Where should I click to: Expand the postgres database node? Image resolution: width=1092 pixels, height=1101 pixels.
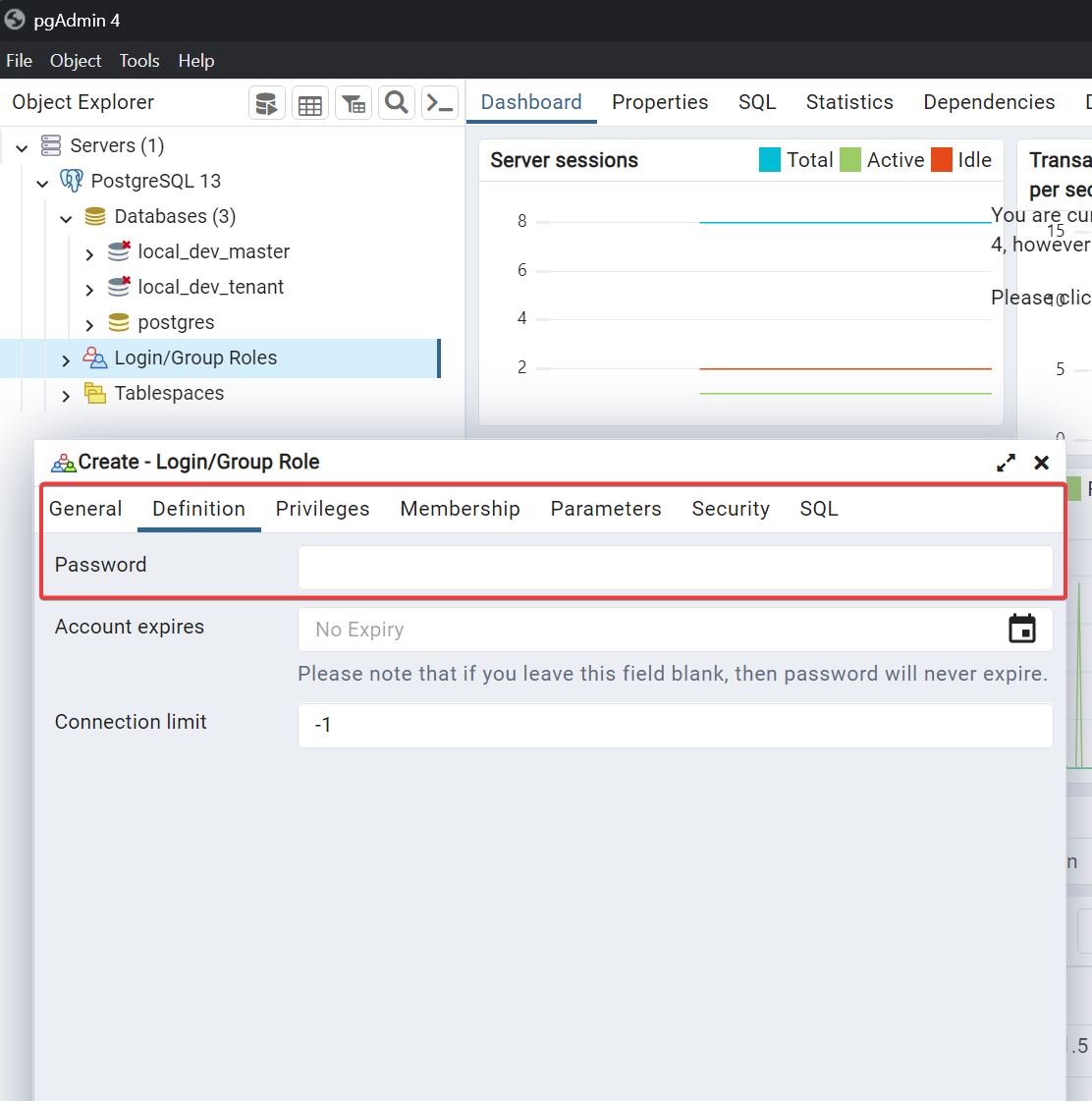(x=89, y=324)
